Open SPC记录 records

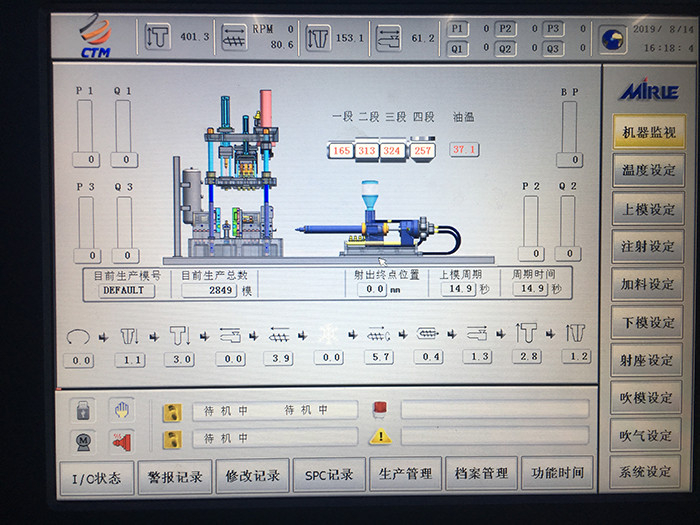(329, 475)
